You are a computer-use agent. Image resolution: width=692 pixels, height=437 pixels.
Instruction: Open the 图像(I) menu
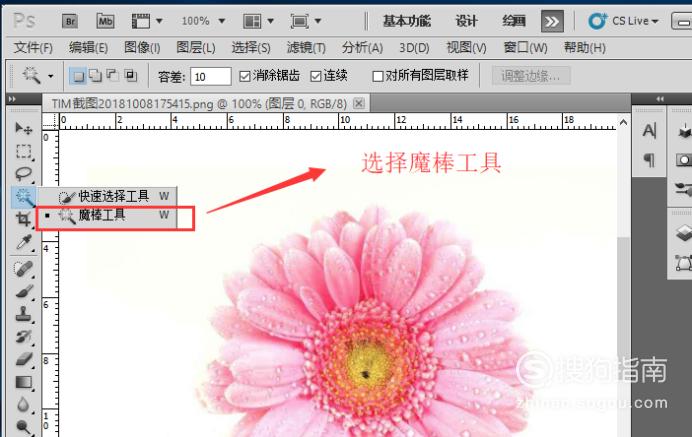(x=142, y=47)
